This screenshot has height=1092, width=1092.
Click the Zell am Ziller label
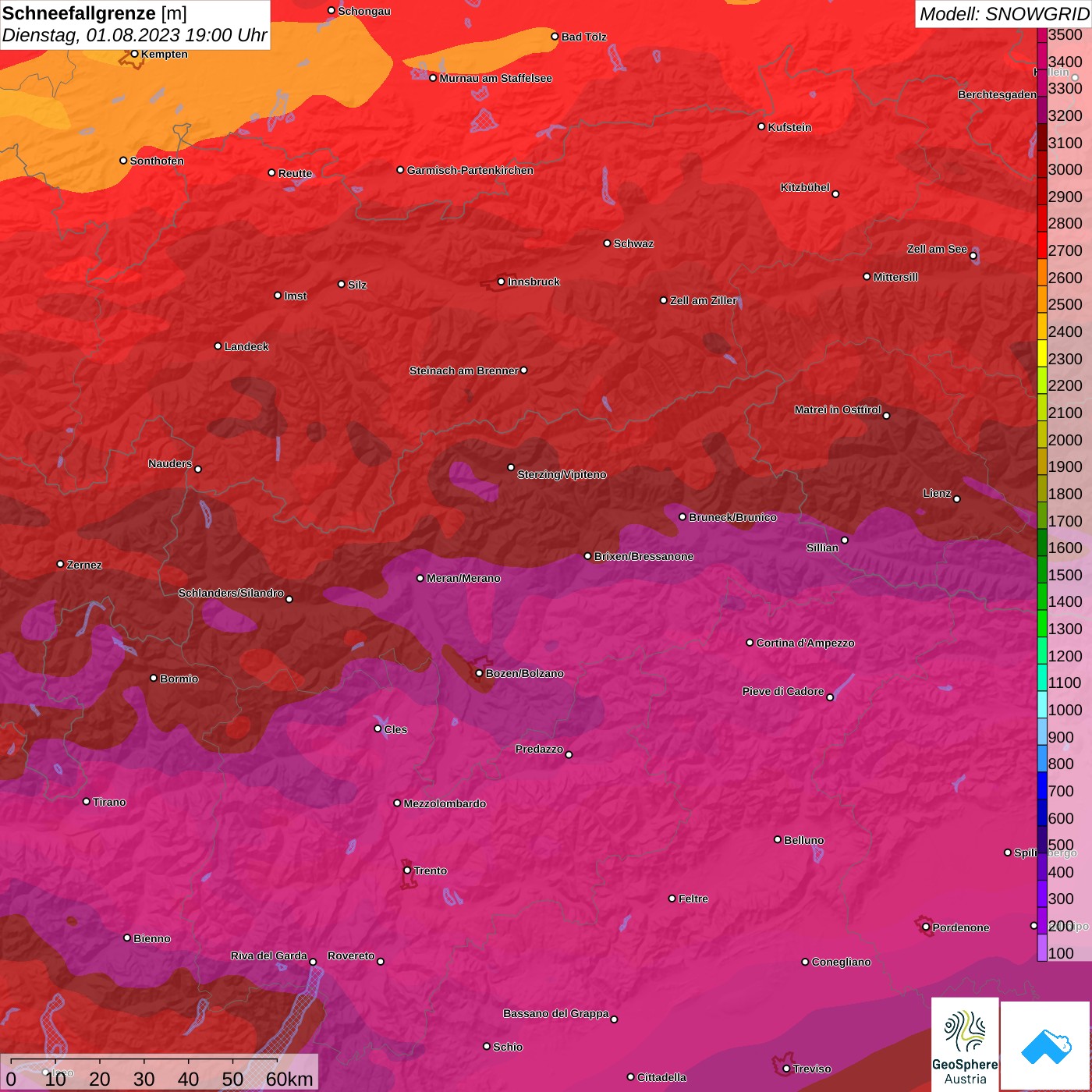[704, 300]
